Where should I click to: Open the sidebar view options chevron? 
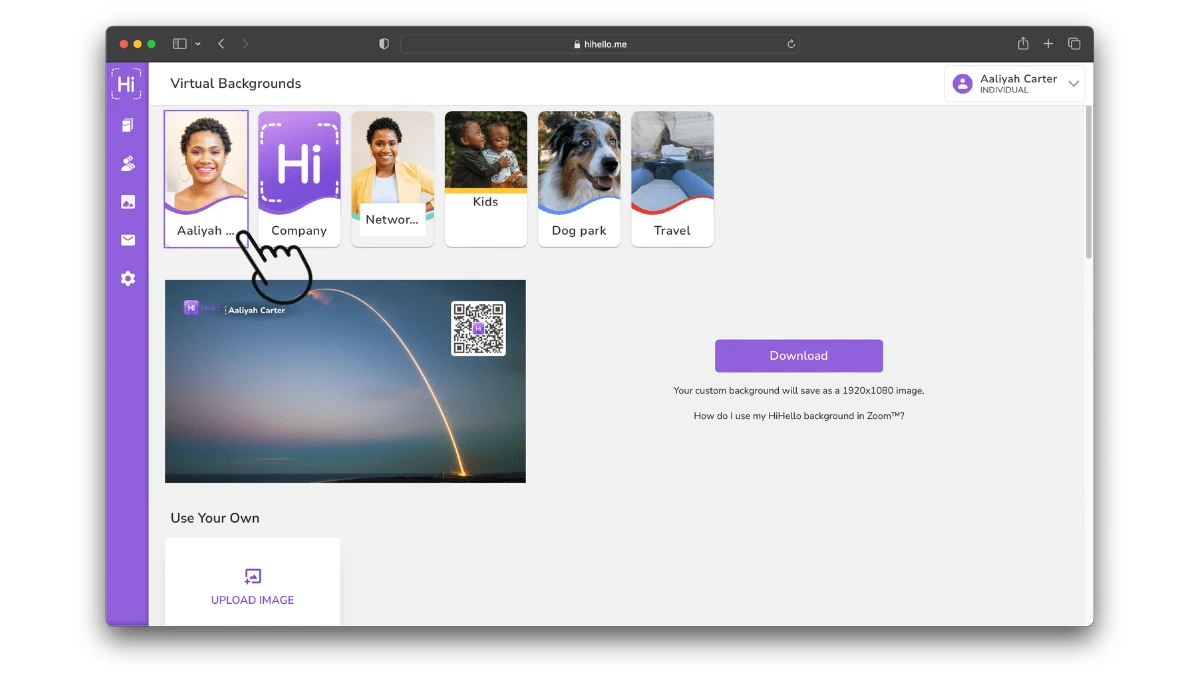point(196,43)
